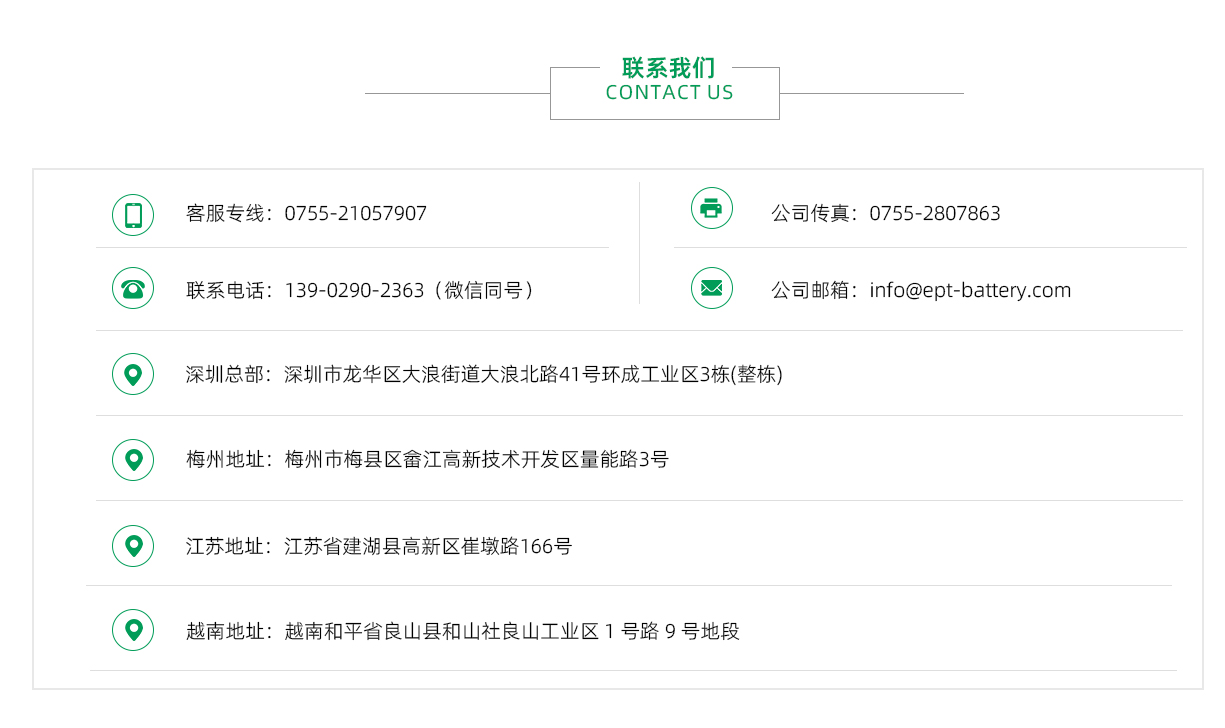Click the location pin for 深圳总部

pyautogui.click(x=132, y=373)
